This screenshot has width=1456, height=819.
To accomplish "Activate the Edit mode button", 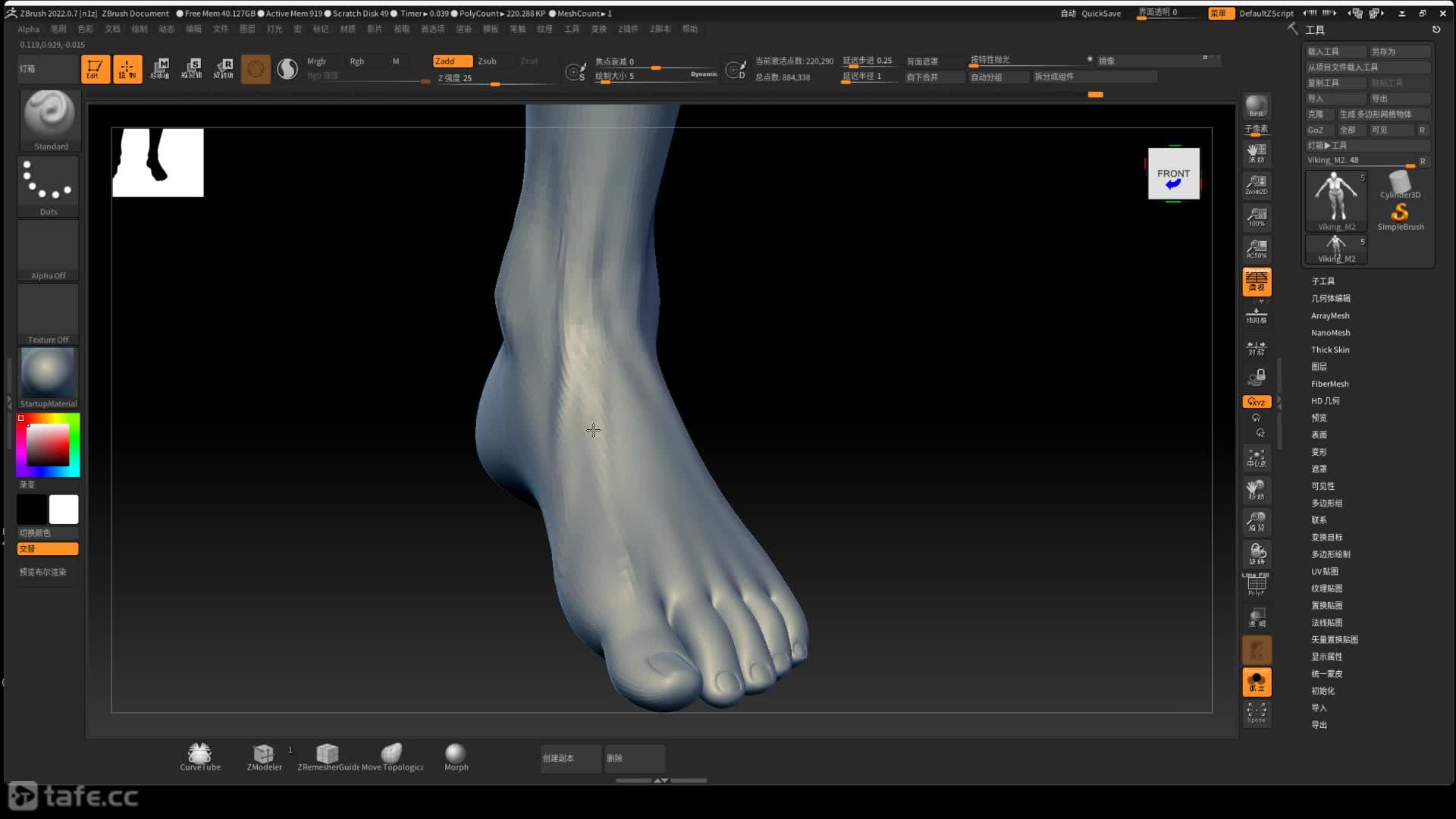I will click(95, 69).
